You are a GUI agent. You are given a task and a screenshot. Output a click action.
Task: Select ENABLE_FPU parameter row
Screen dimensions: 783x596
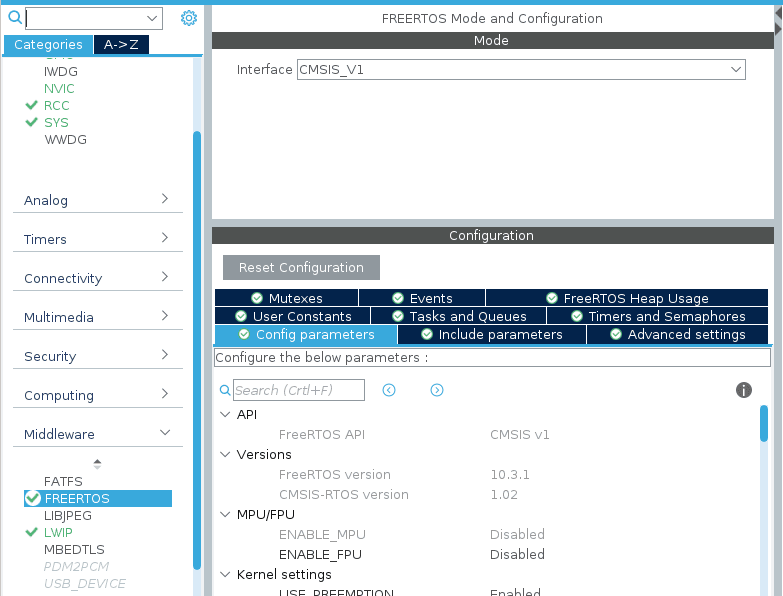click(320, 554)
